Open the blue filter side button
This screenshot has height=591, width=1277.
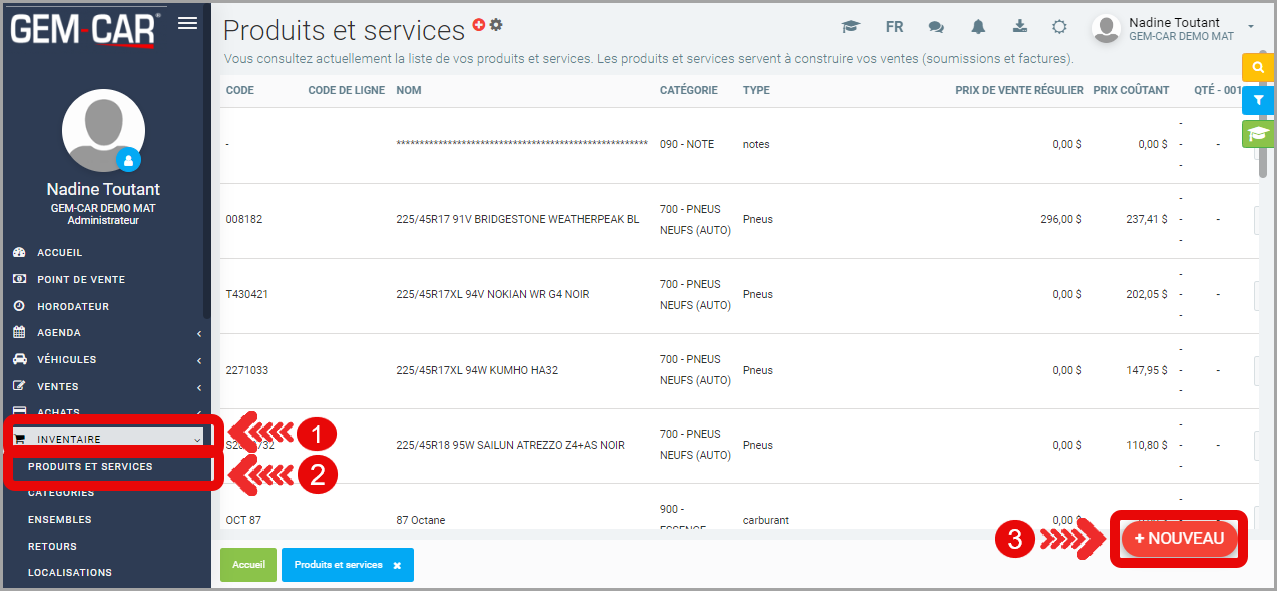point(1256,100)
